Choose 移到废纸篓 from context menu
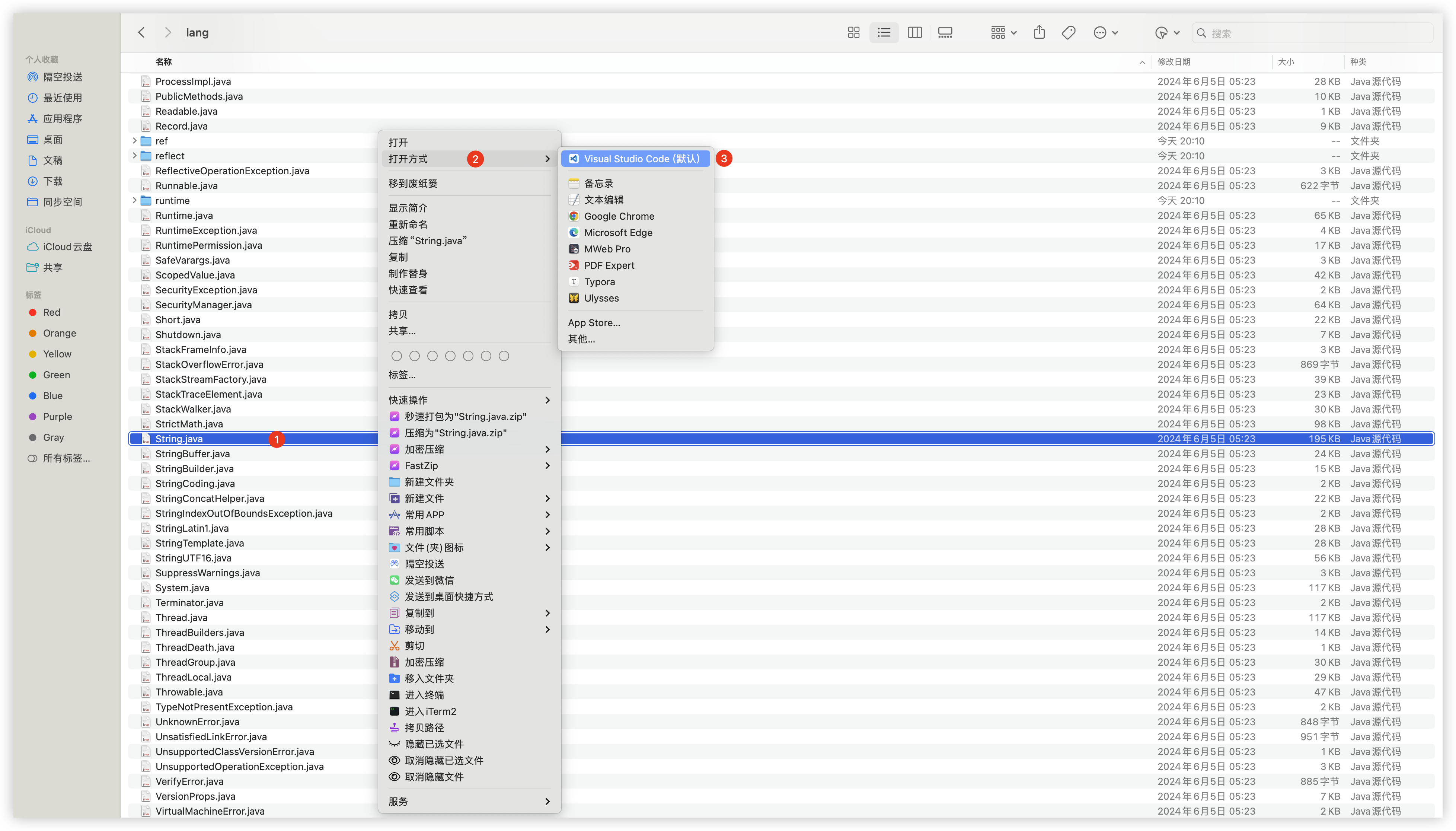The height and width of the screenshot is (831, 1456). tap(413, 184)
